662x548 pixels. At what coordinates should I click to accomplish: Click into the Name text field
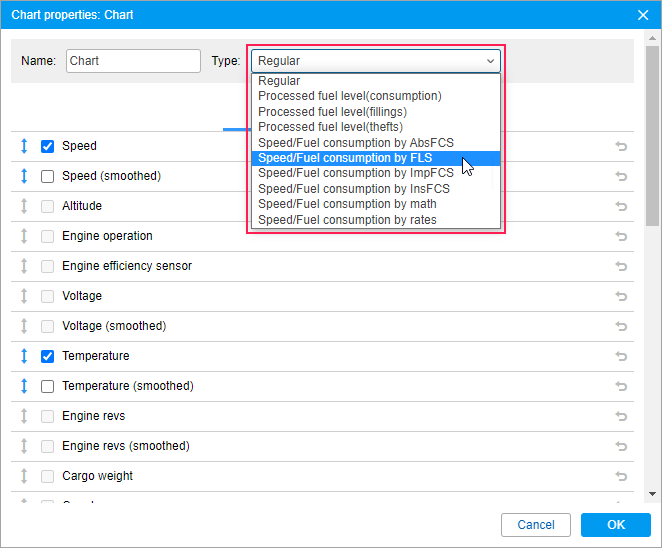point(133,61)
